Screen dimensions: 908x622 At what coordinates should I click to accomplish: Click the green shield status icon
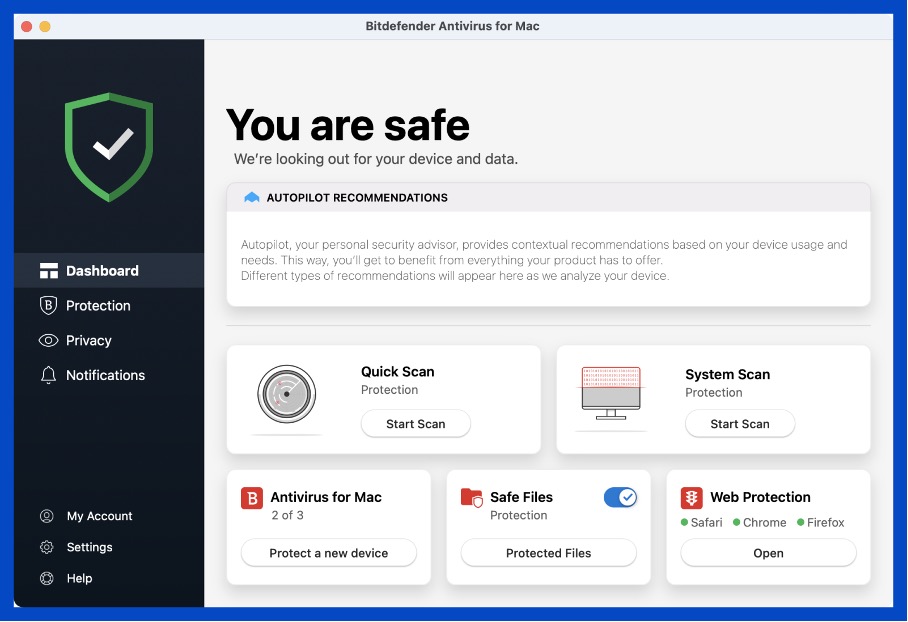109,146
